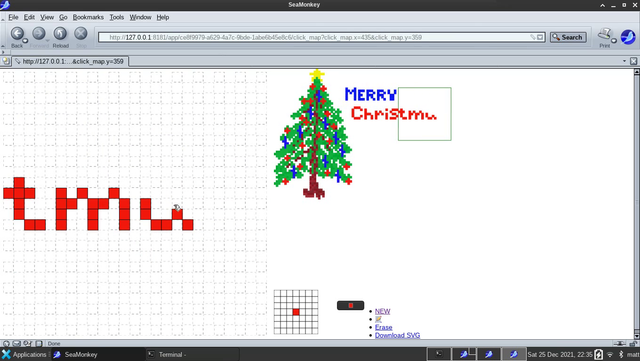The width and height of the screenshot is (640, 361).
Task: Open the Edit menu
Action: [29, 17]
